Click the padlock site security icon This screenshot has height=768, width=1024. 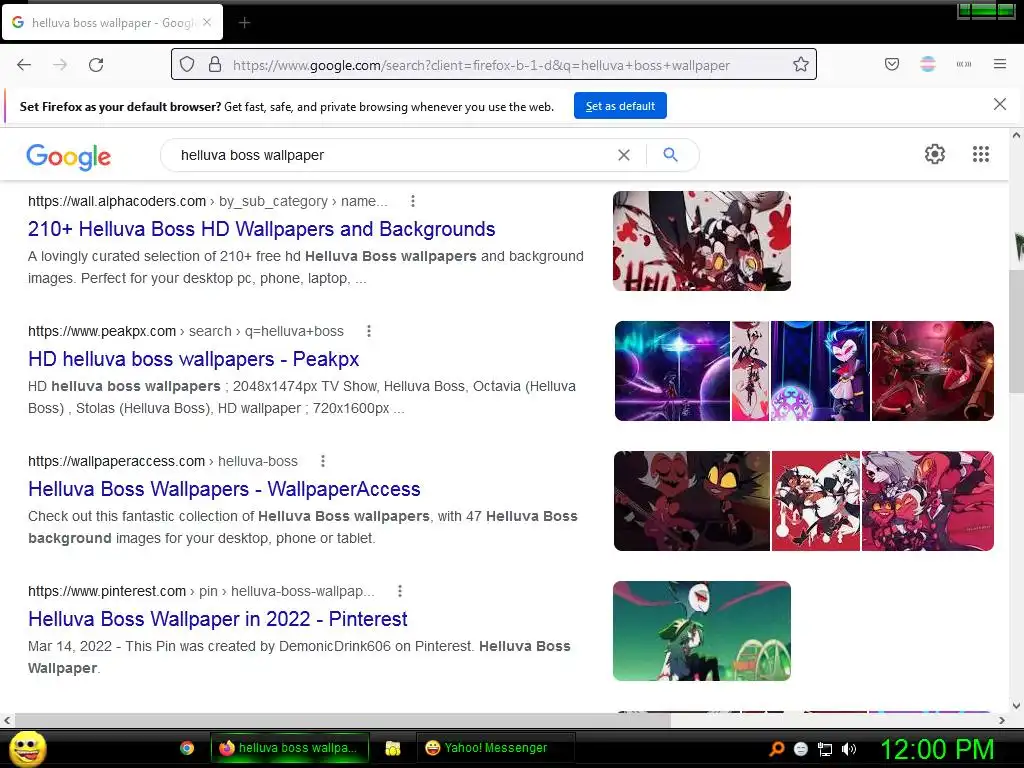[215, 65]
